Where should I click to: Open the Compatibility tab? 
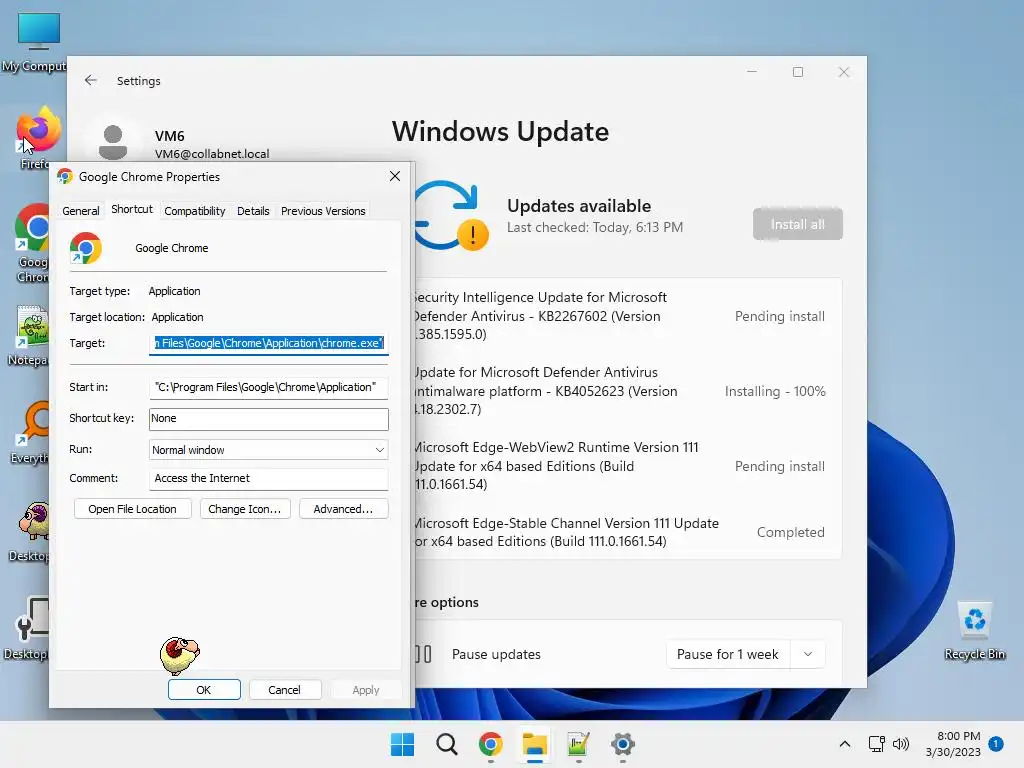click(195, 211)
